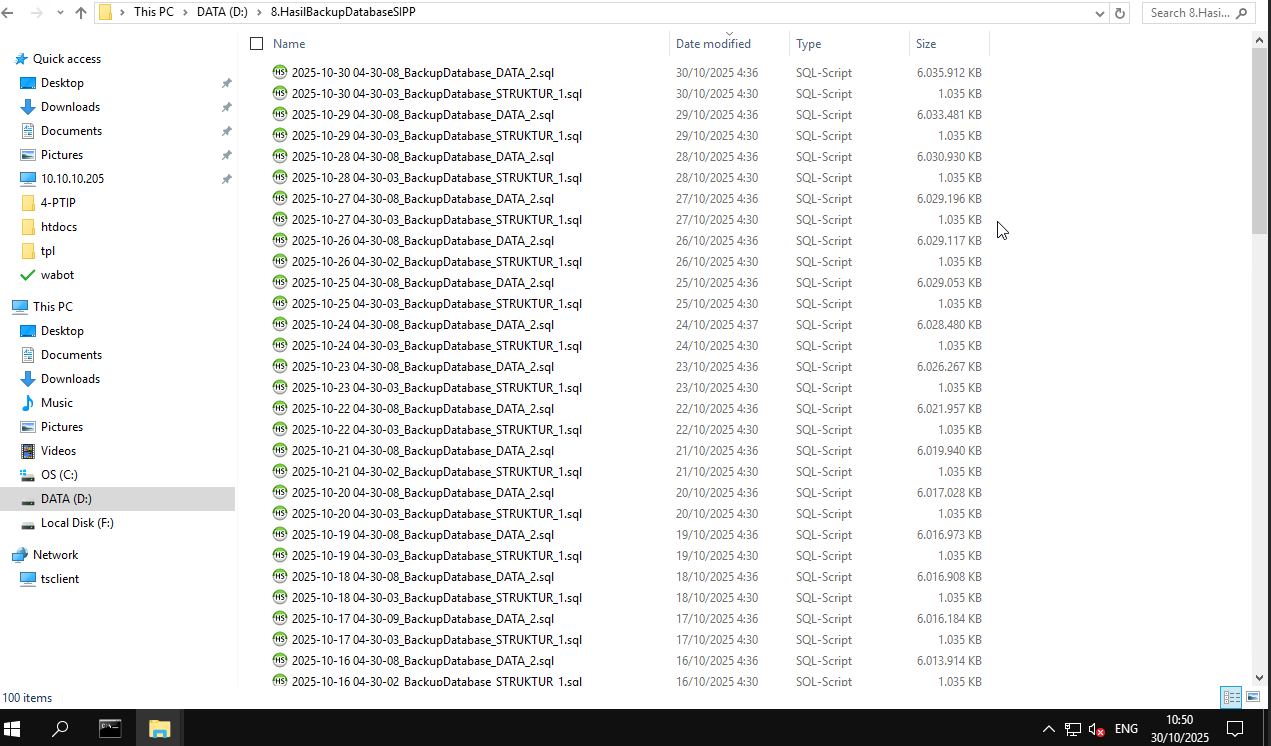
Task: Open Command Prompt from the taskbar
Action: tap(110, 728)
